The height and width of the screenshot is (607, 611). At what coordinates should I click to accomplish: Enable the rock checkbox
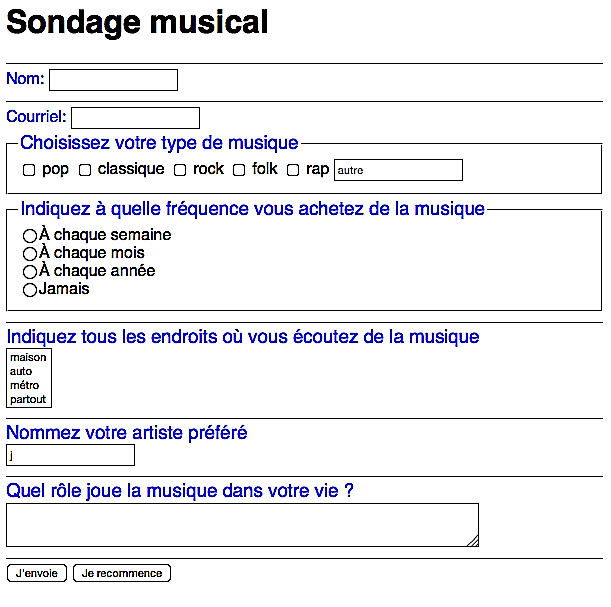[180, 170]
